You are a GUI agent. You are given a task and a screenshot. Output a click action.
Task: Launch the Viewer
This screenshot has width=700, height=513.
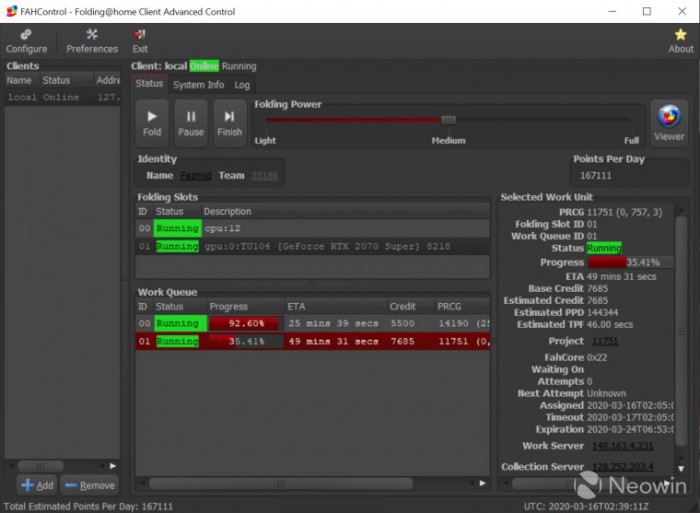point(669,122)
